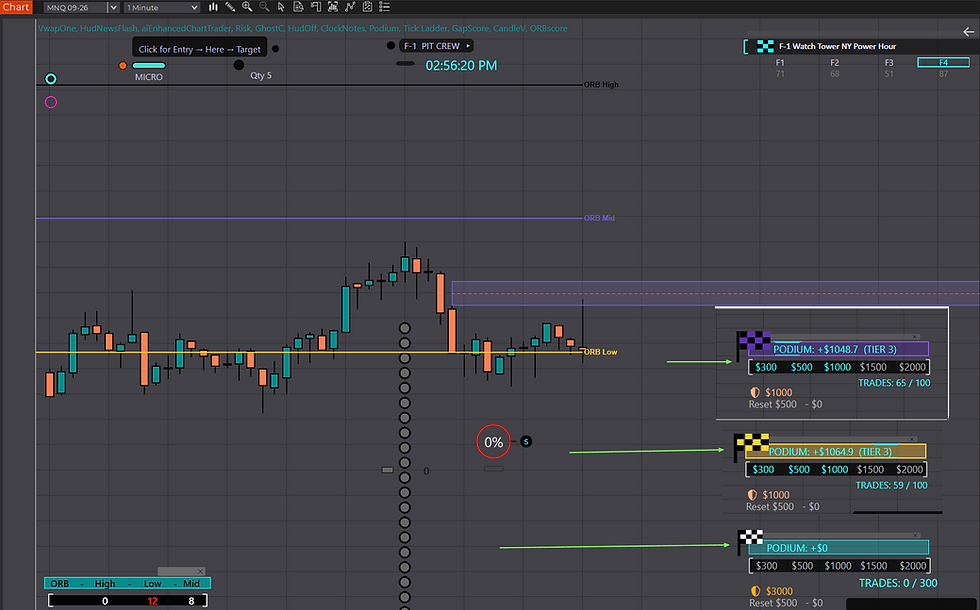The image size is (980, 610).
Task: Click the red 12 value in ORB panel
Action: (152, 601)
